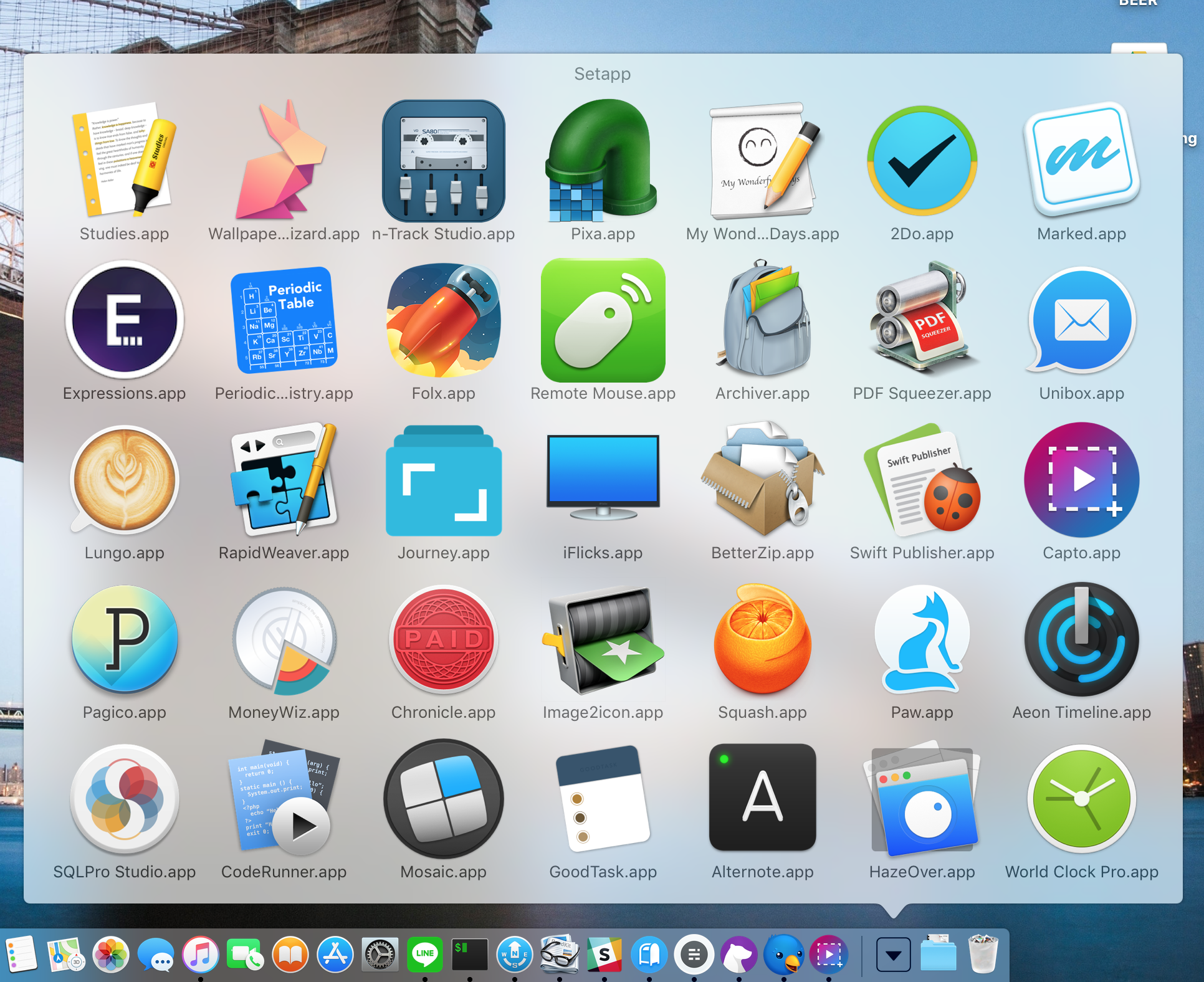Open the LINE messenger Dock icon
Screen dimensions: 1204x982
pos(424,955)
